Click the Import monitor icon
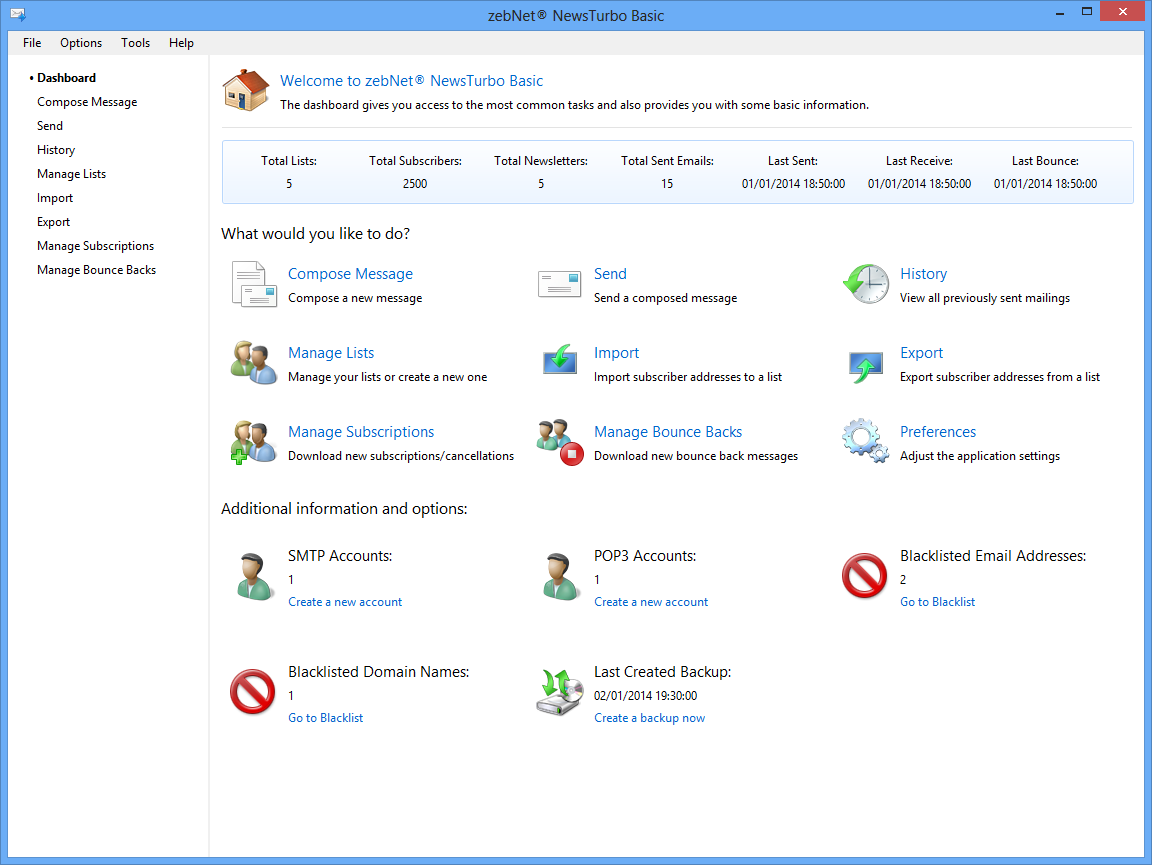Image resolution: width=1152 pixels, height=865 pixels. 559,361
